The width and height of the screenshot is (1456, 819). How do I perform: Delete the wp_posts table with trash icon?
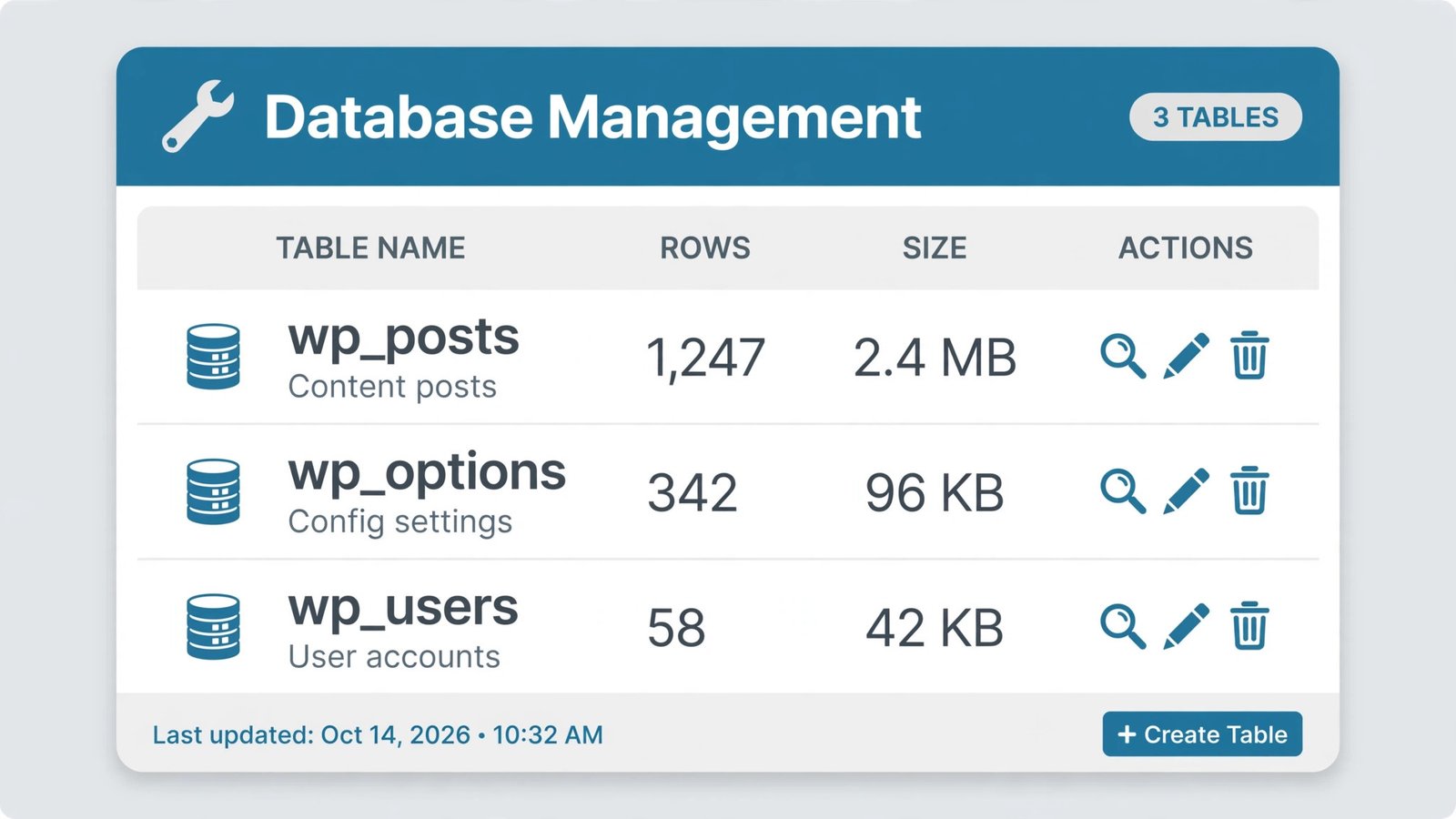1249,356
